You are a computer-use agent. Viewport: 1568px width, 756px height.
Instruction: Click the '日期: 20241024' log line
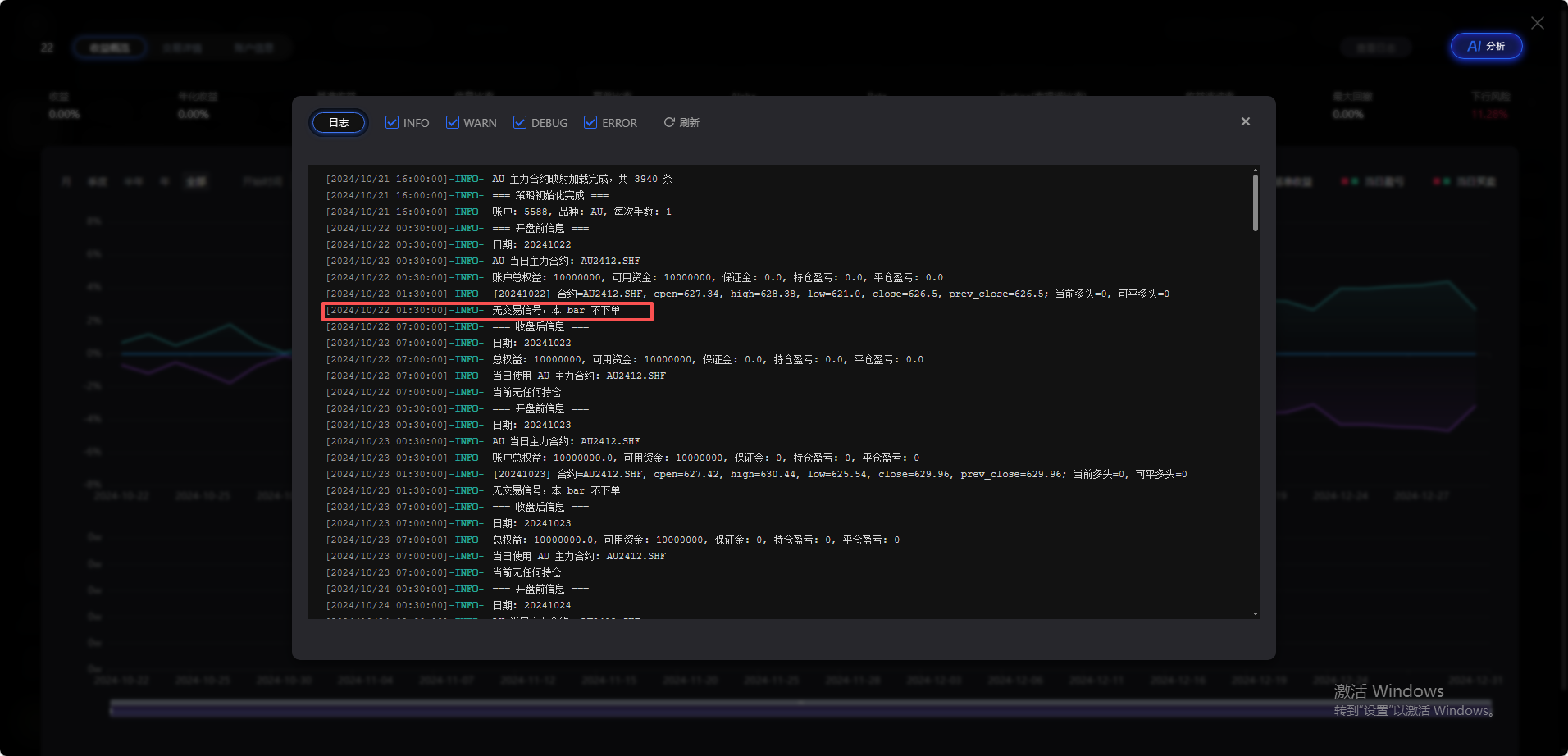pos(449,605)
